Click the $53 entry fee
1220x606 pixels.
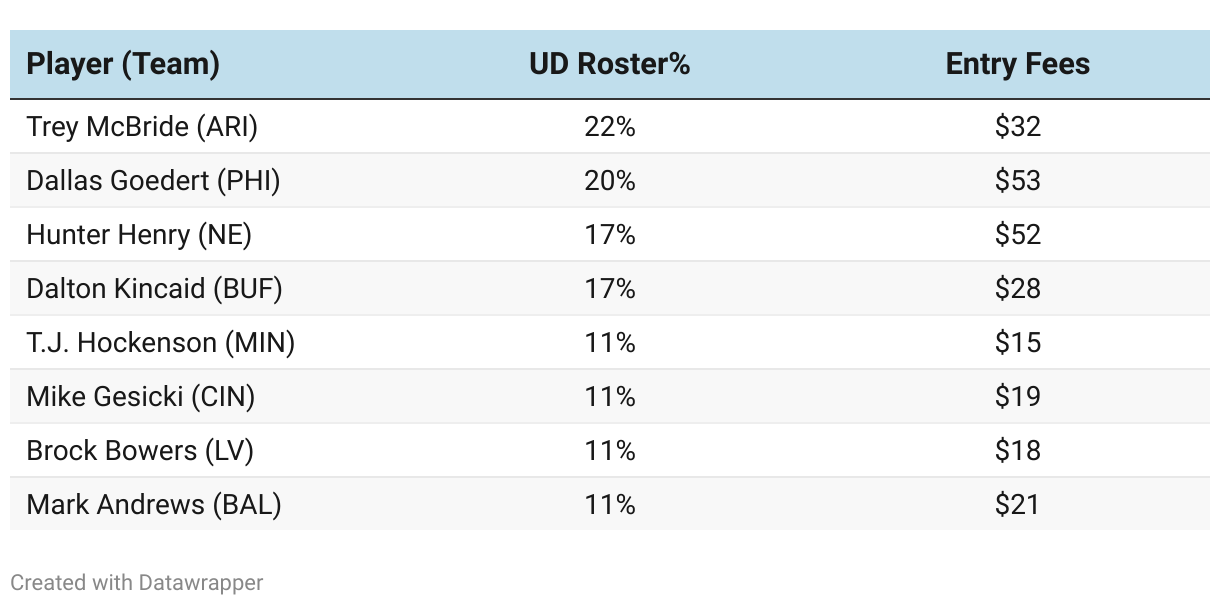(1017, 180)
